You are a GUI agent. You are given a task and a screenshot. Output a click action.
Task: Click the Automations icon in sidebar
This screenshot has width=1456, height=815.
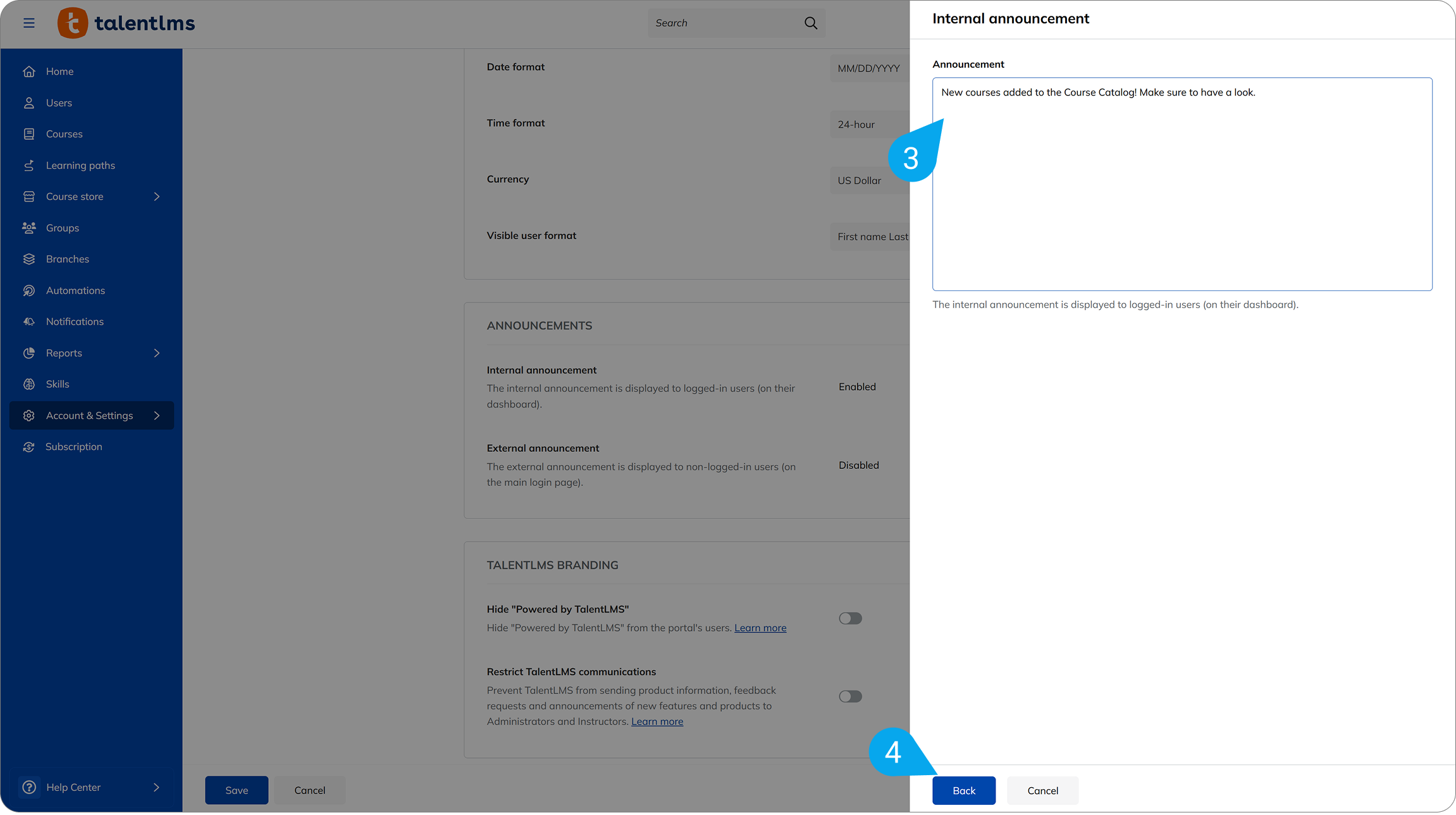[x=29, y=290]
